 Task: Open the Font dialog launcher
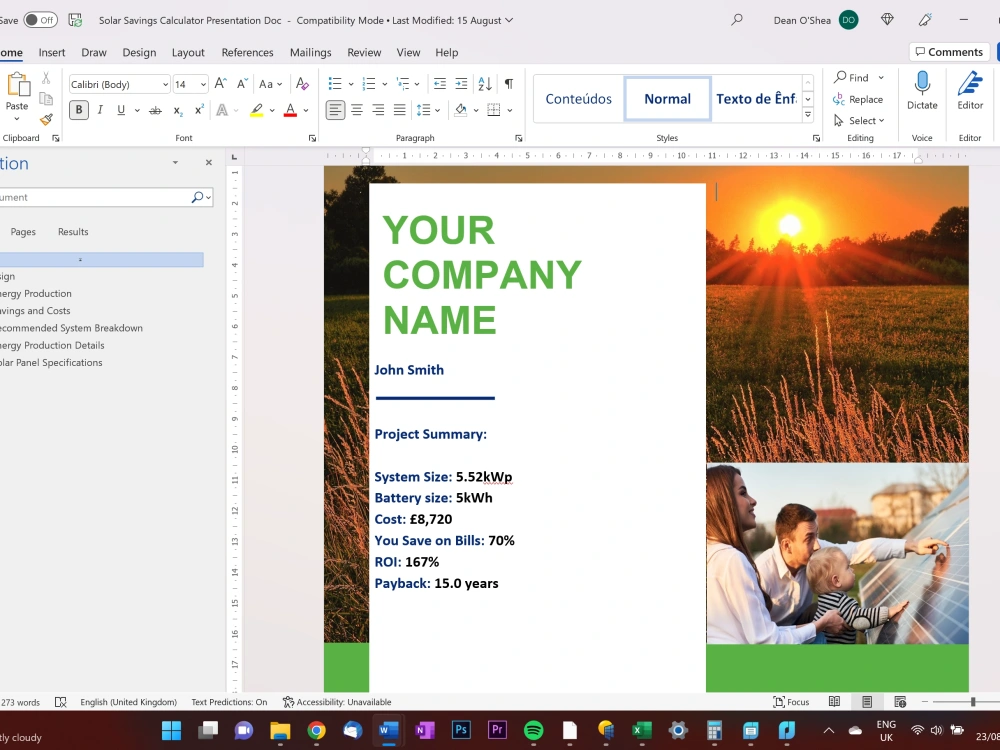(x=312, y=138)
